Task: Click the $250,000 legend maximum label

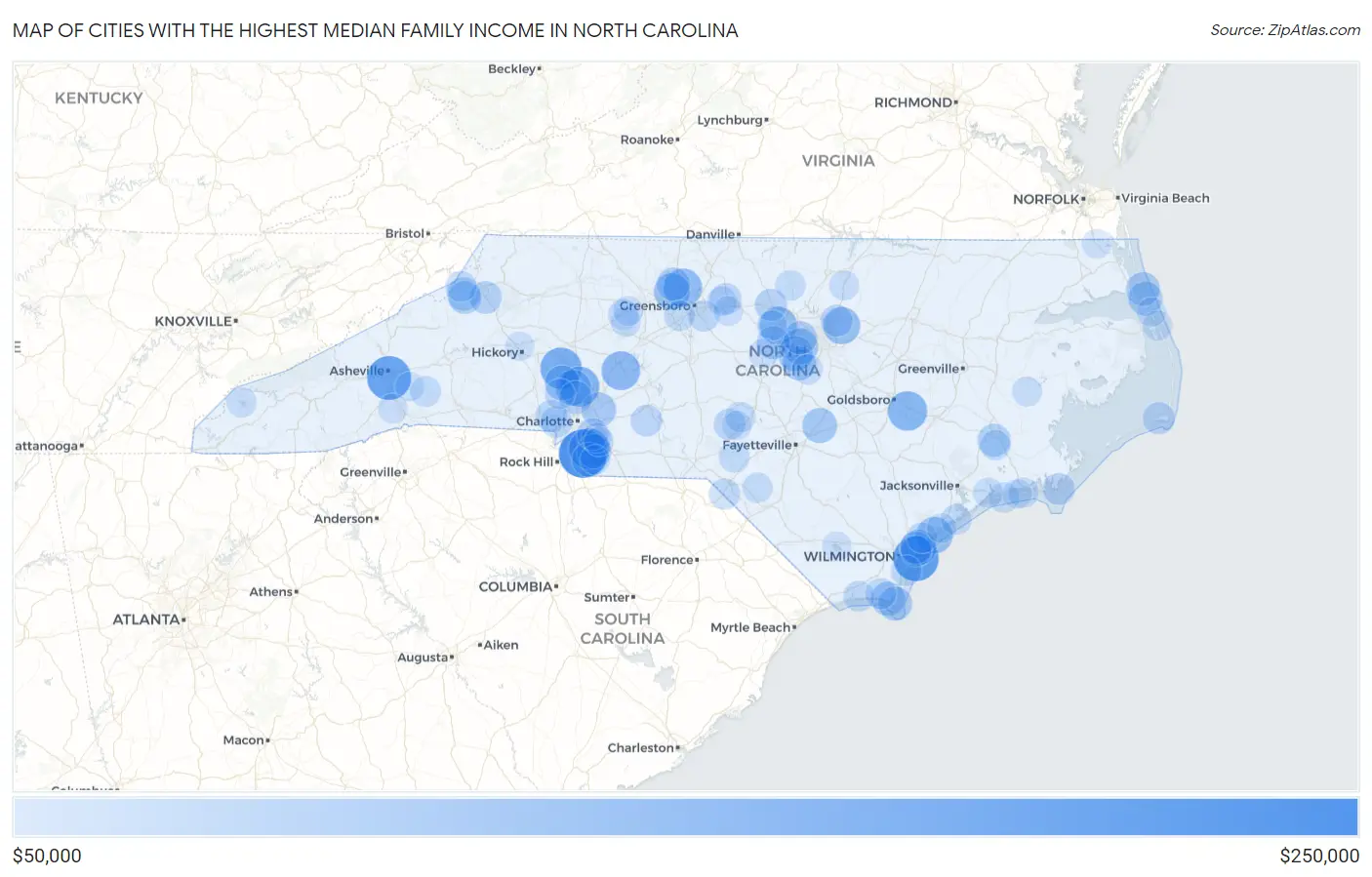Action: click(1319, 856)
